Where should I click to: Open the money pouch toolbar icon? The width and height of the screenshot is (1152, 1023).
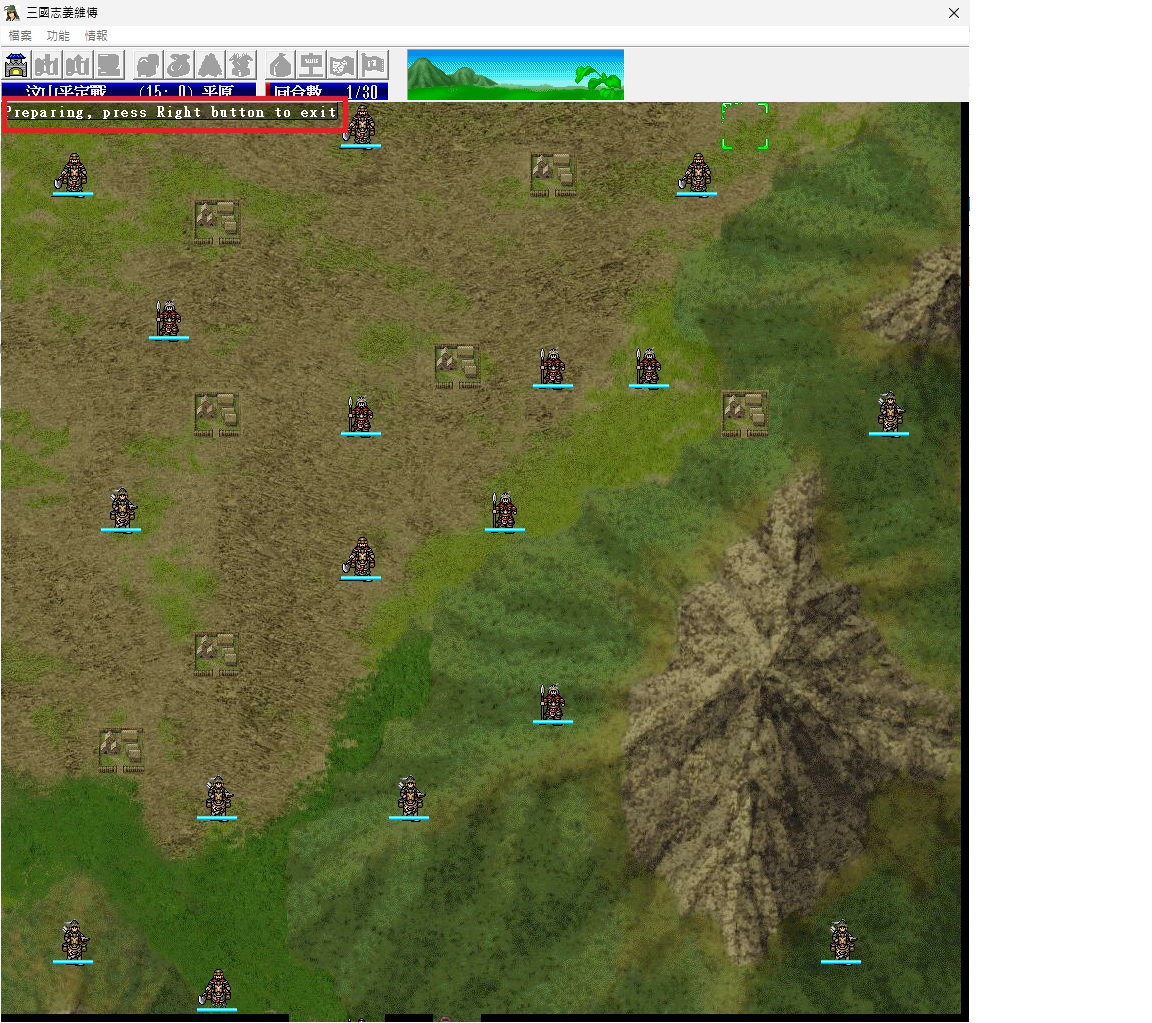(281, 65)
